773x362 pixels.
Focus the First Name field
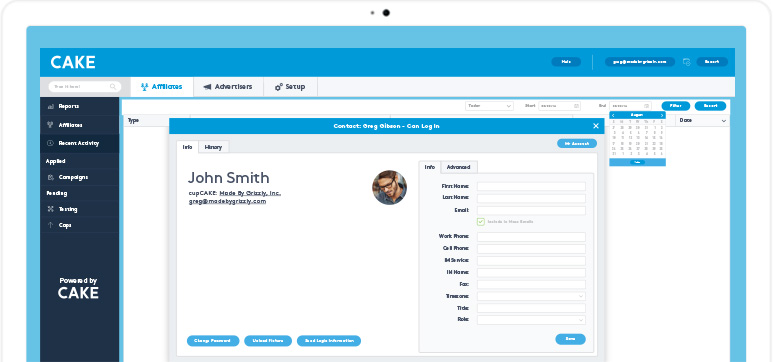[x=531, y=186]
